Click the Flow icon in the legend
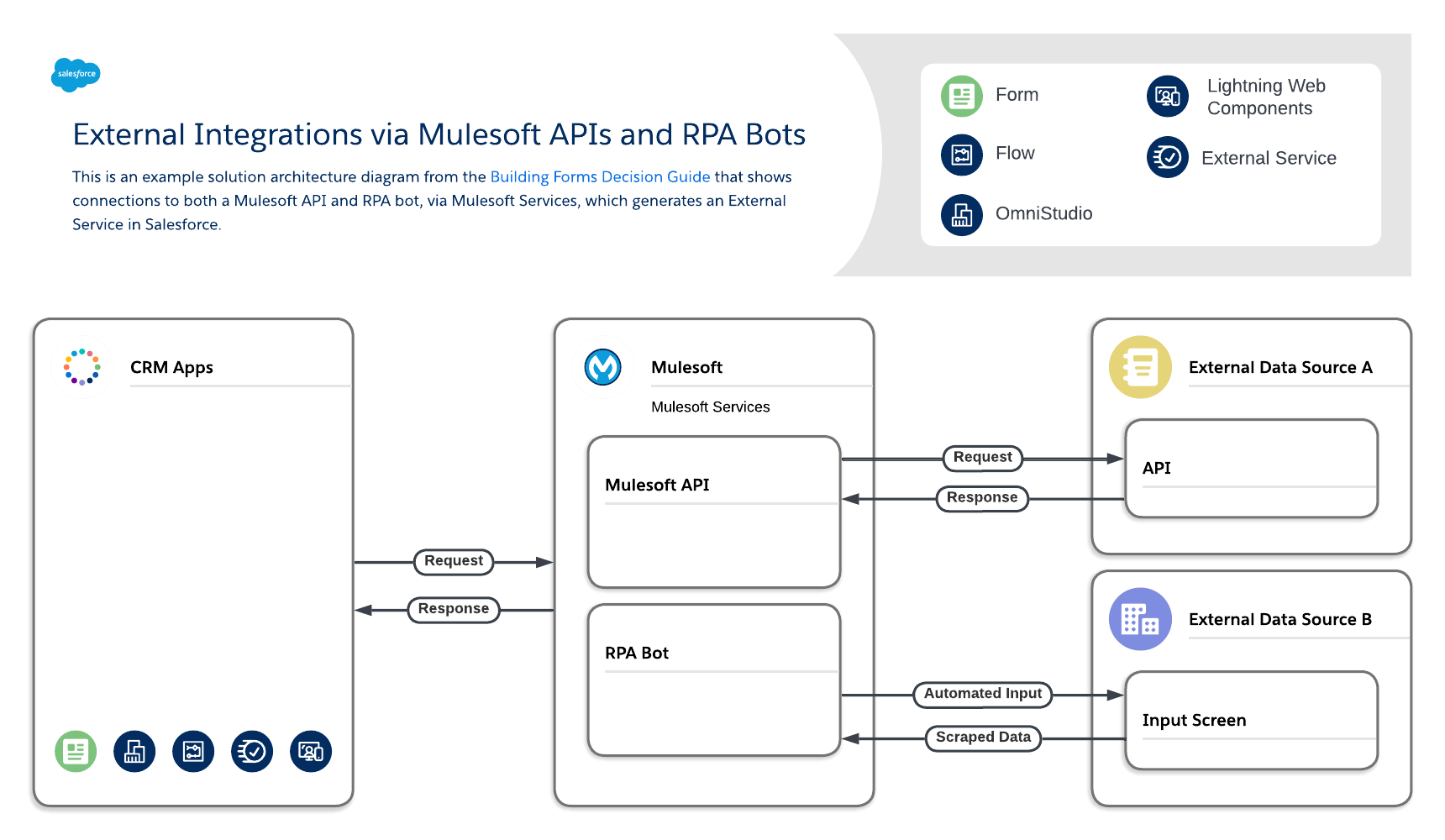 pyautogui.click(x=961, y=155)
